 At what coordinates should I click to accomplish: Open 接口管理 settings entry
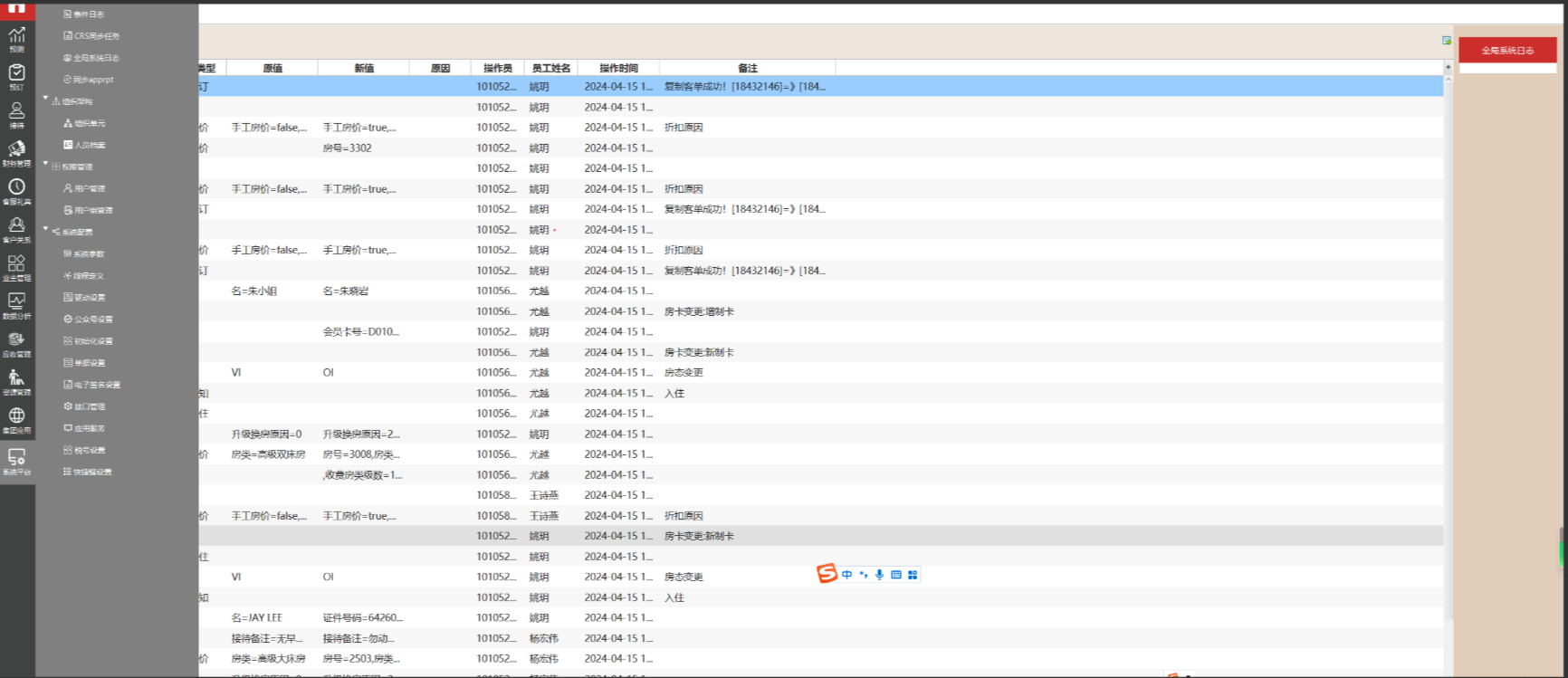point(89,406)
